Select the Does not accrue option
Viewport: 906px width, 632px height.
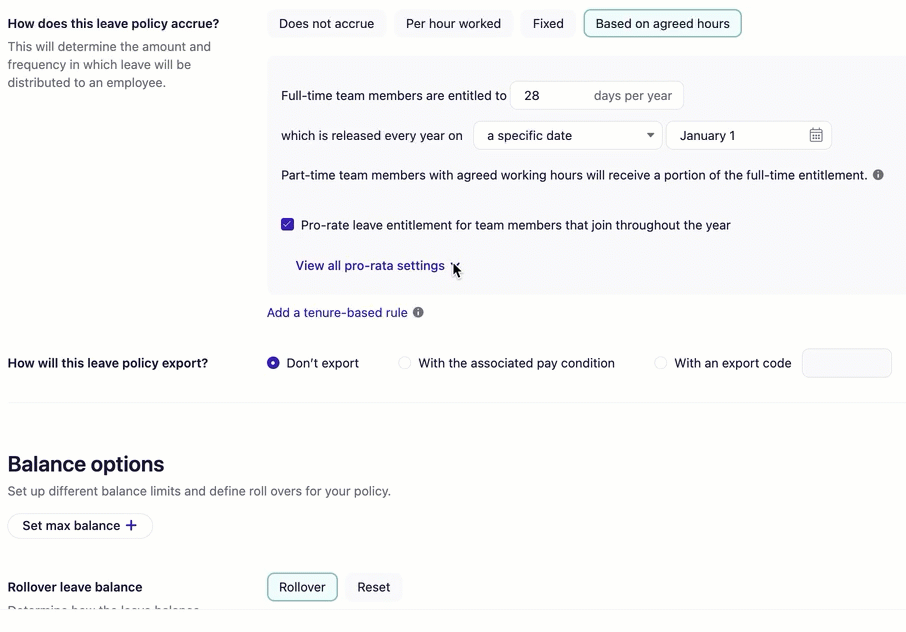(326, 24)
